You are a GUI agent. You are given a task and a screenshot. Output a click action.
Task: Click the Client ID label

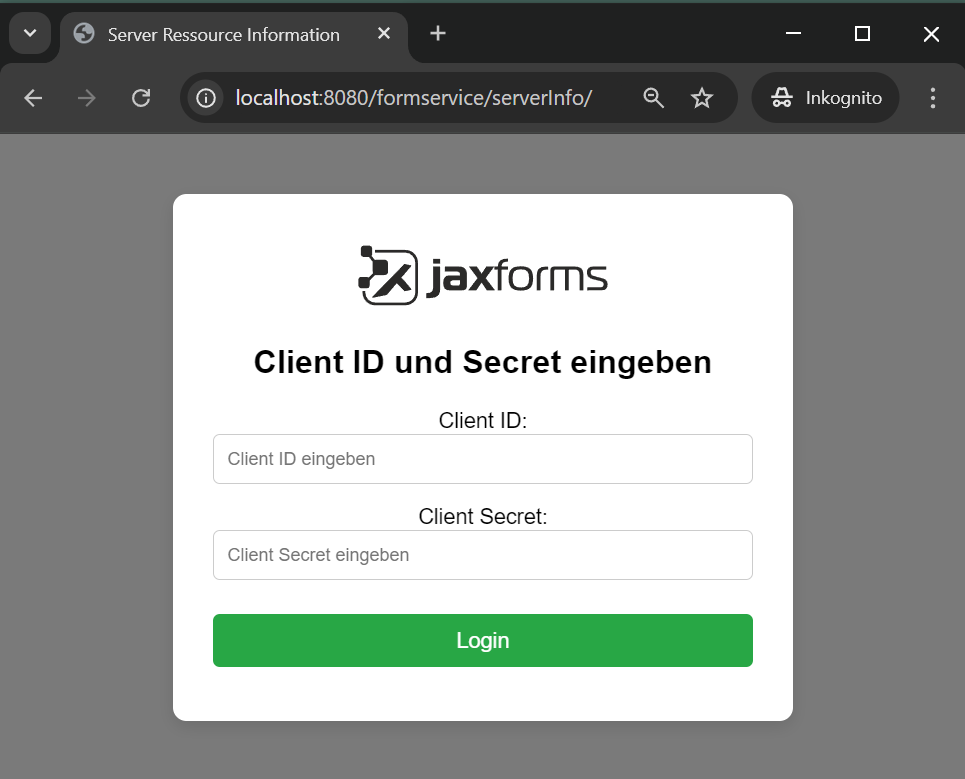[x=482, y=420]
